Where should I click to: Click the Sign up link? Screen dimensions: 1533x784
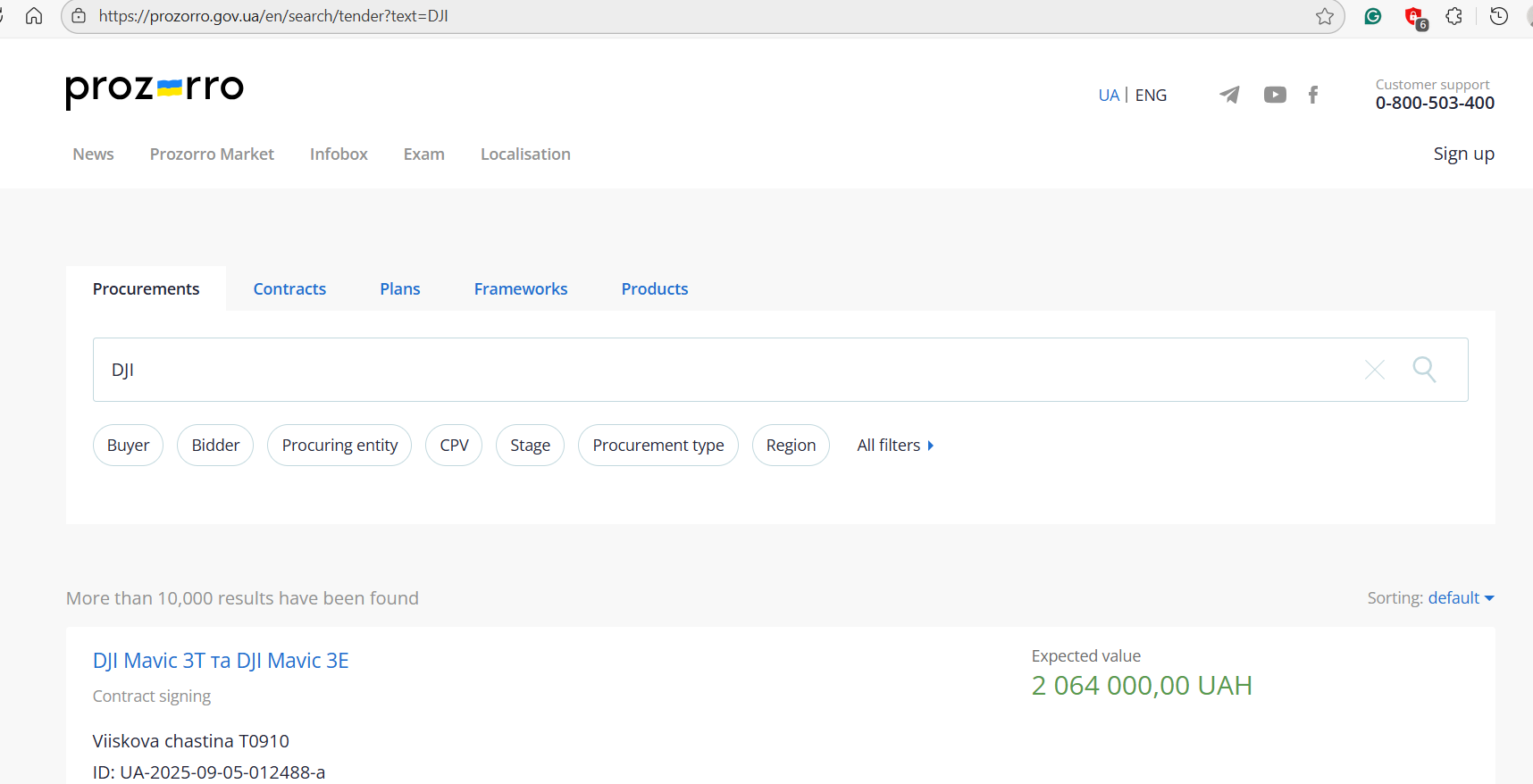tap(1463, 154)
